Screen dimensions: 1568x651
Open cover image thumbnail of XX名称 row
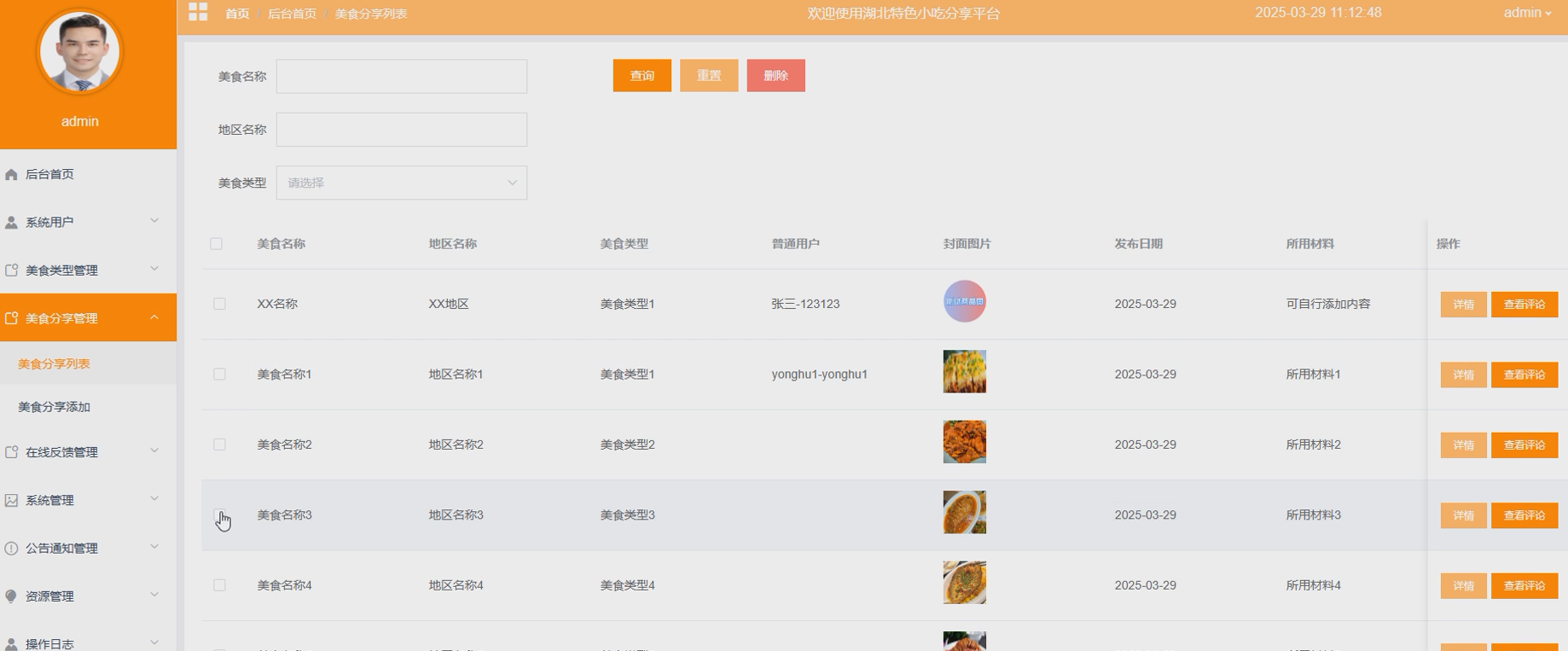[965, 301]
